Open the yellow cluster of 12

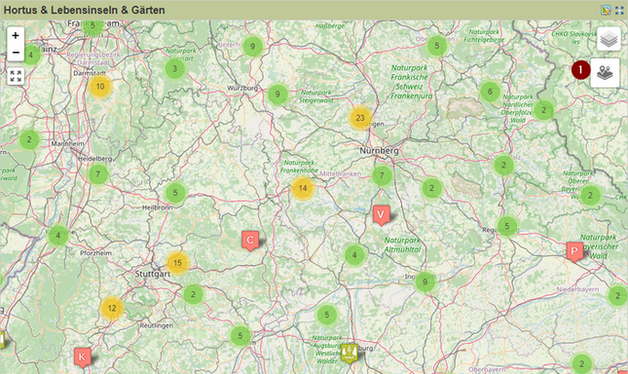(112, 308)
